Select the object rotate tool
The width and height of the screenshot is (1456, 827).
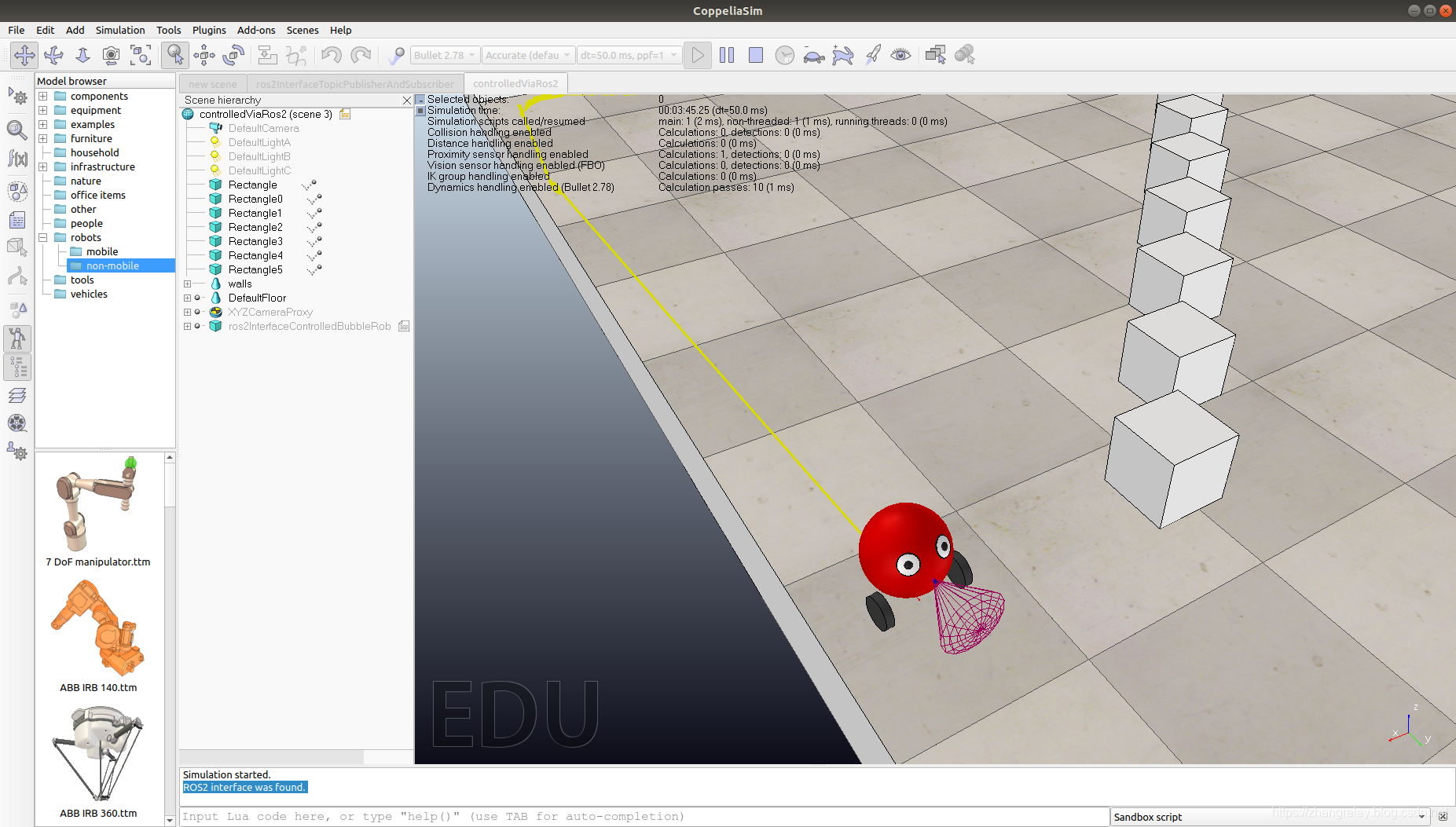coord(233,55)
